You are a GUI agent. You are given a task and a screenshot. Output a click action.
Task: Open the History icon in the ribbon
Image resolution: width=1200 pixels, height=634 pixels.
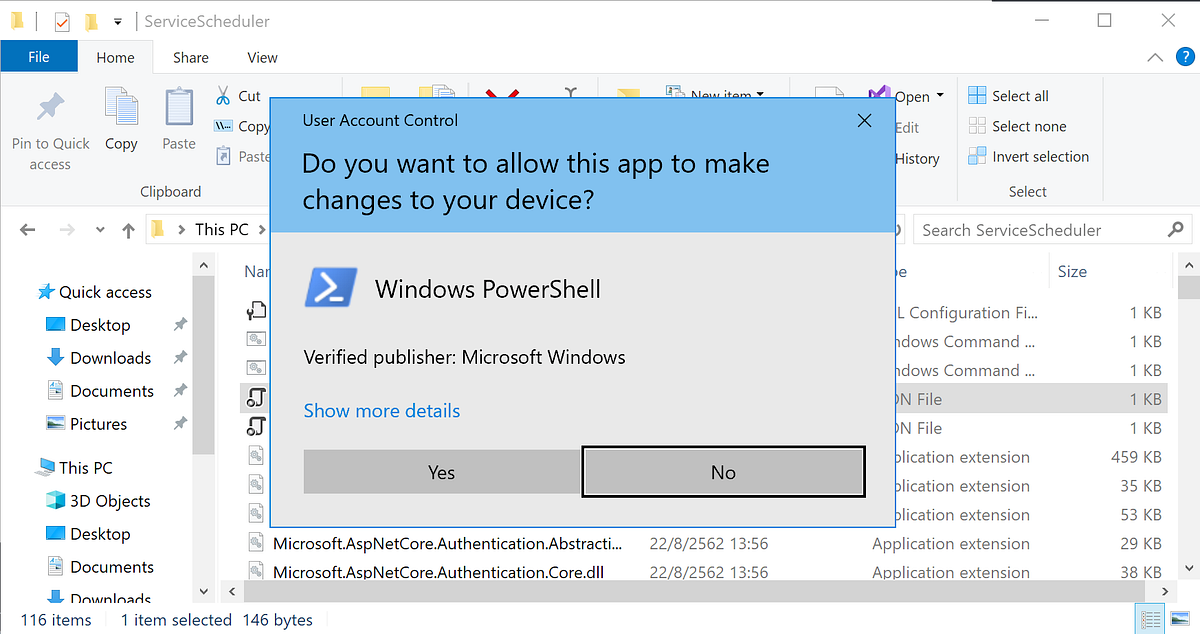[x=915, y=157]
